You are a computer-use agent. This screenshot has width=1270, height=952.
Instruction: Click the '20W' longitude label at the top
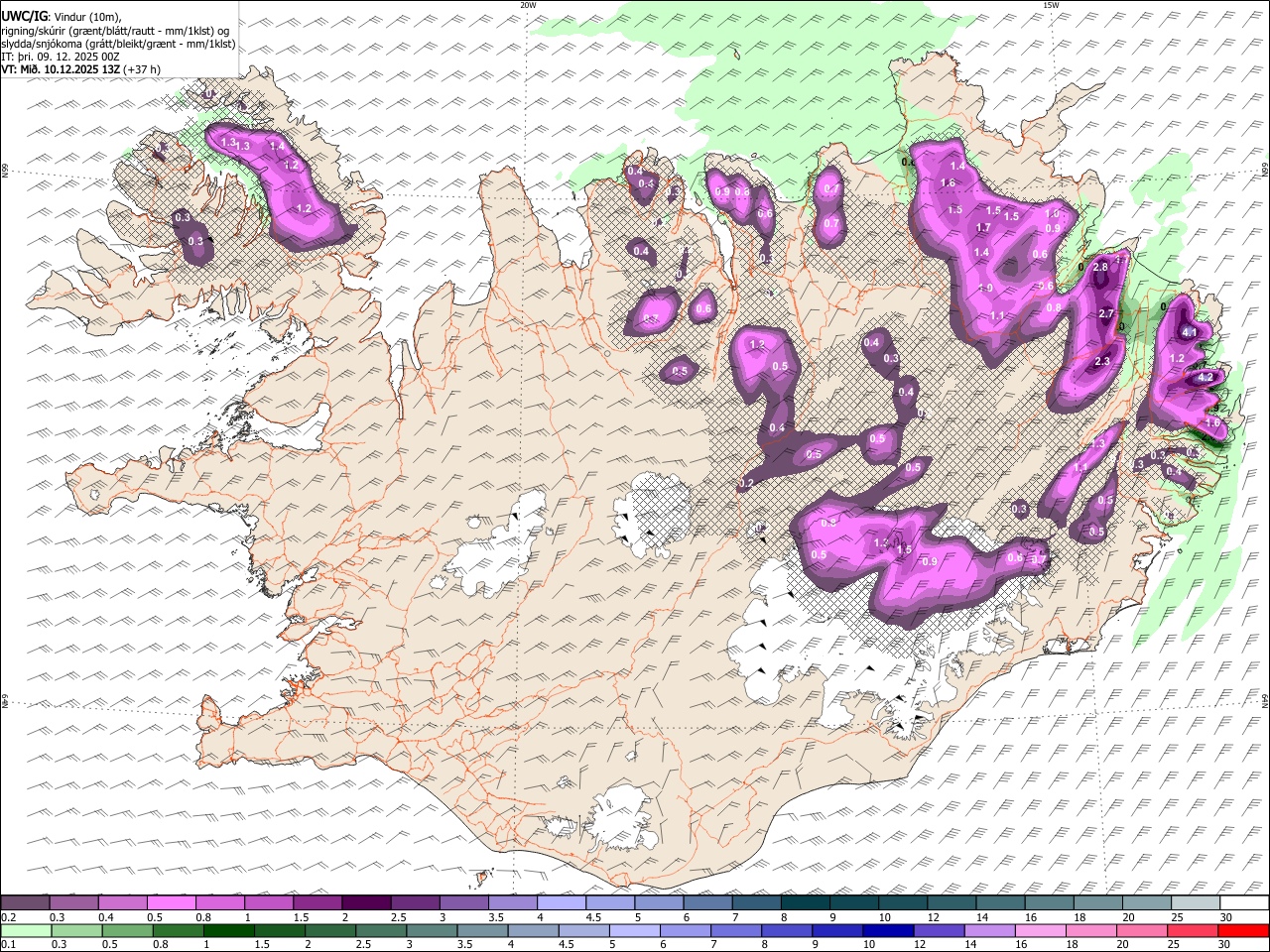pyautogui.click(x=529, y=5)
